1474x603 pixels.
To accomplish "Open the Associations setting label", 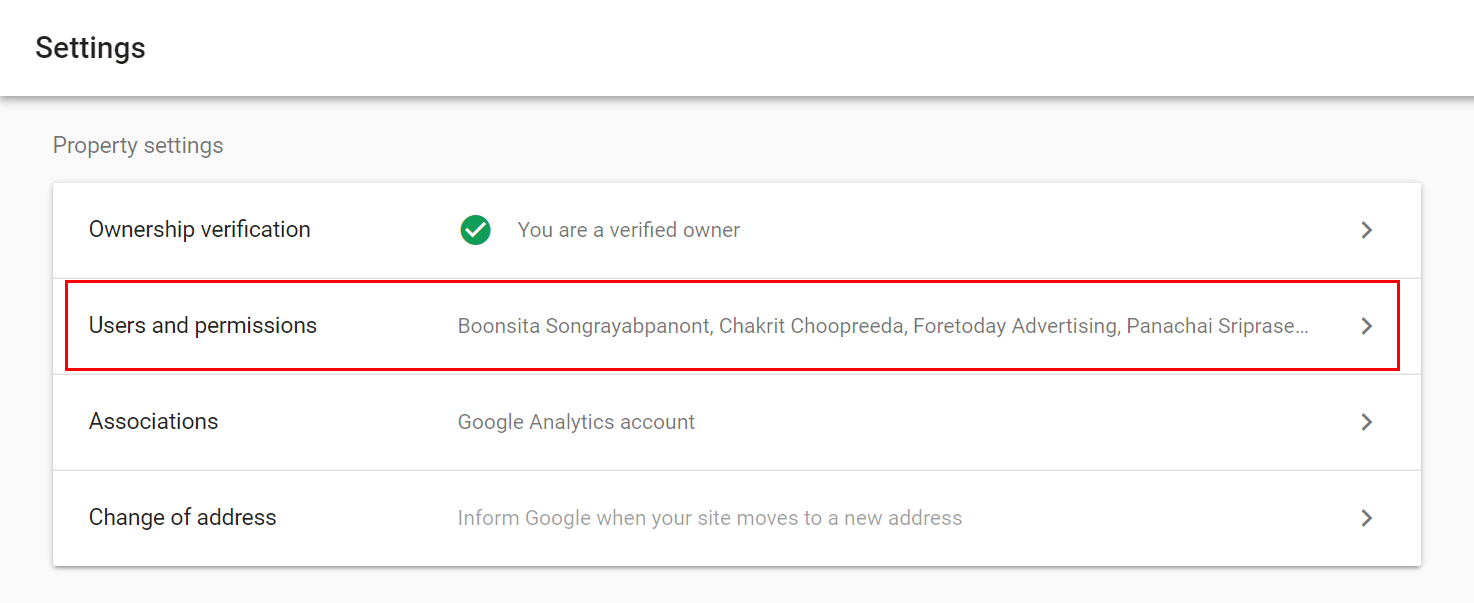I will click(153, 422).
